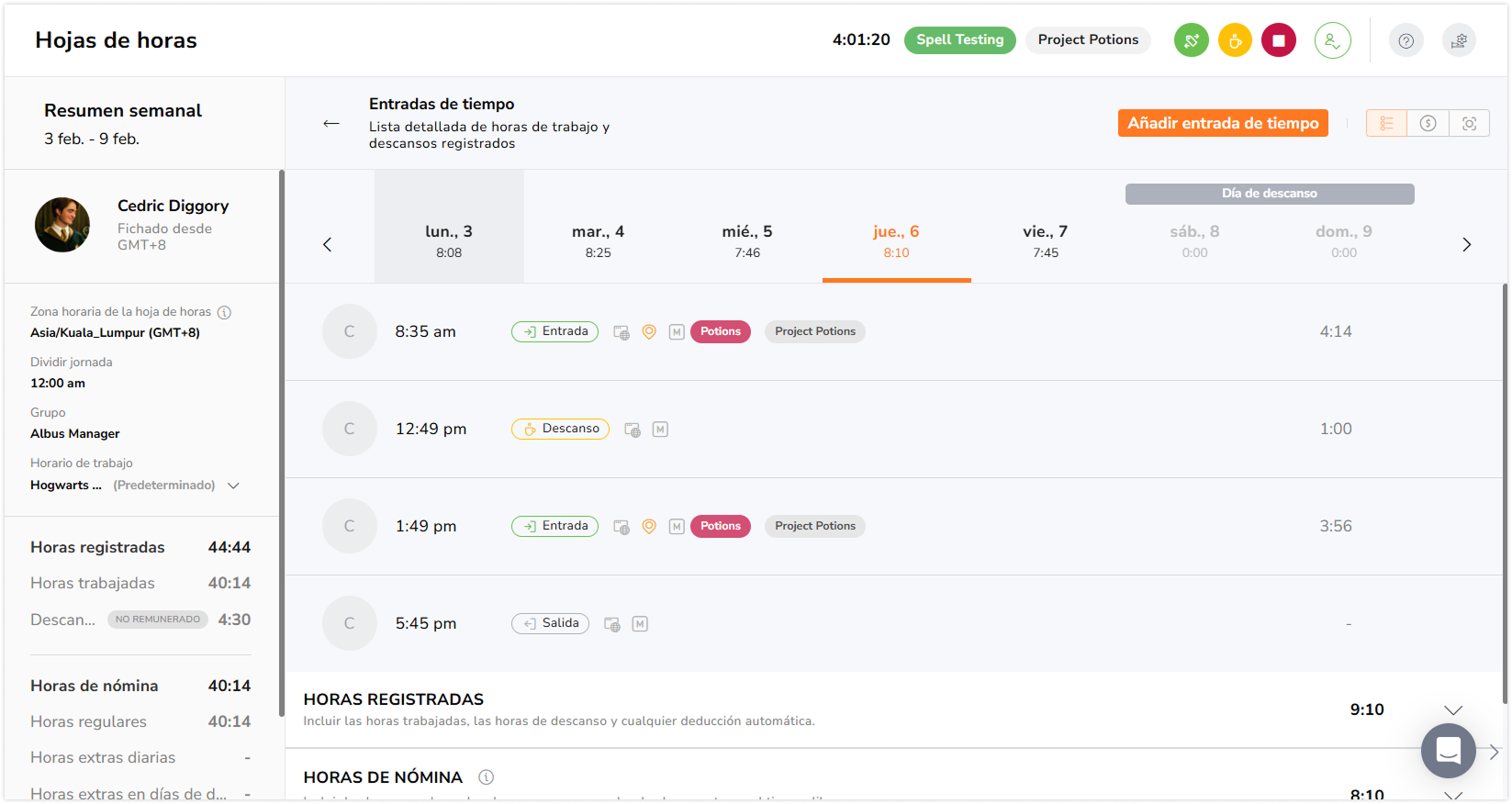This screenshot has width=1512, height=804.
Task: Switch to the dollar payroll view
Action: [x=1428, y=123]
